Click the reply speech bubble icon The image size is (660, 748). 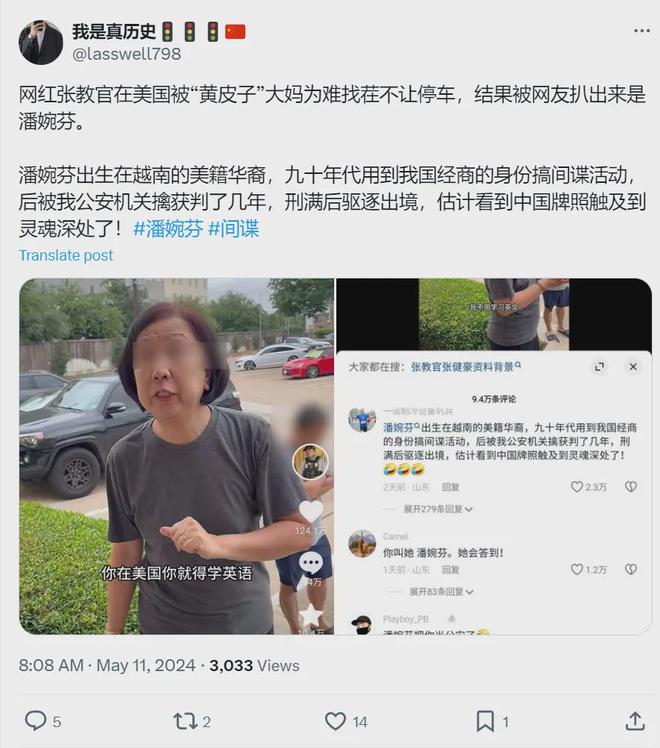36,721
